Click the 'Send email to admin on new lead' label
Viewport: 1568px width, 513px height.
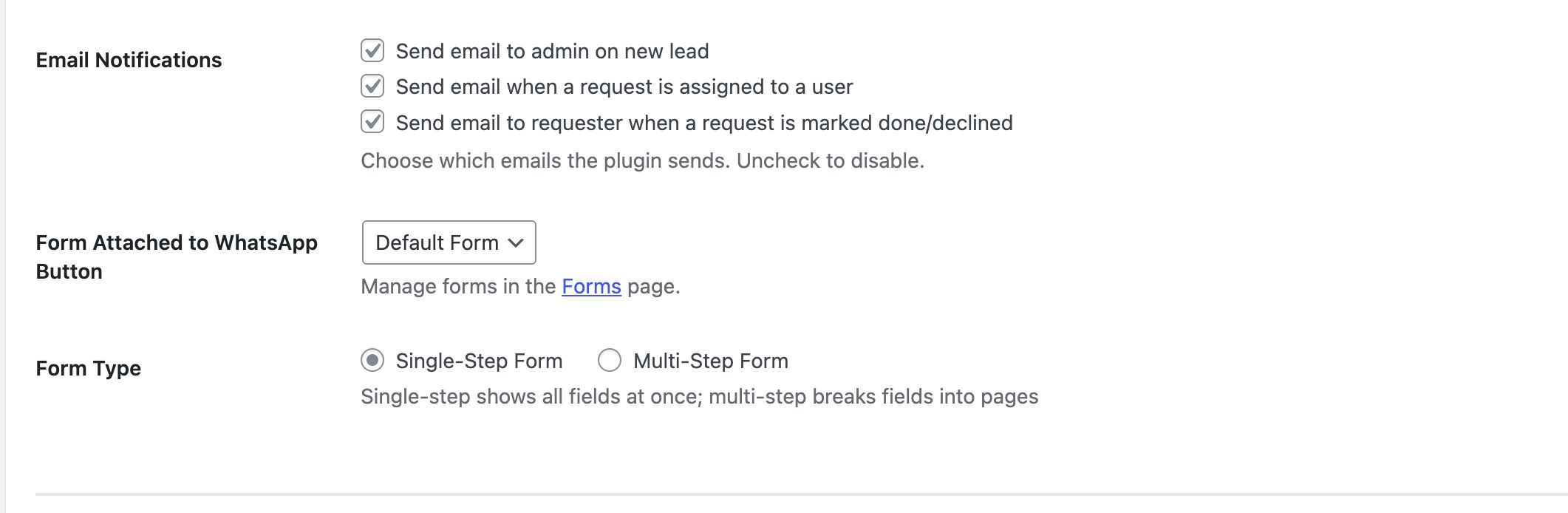point(552,52)
